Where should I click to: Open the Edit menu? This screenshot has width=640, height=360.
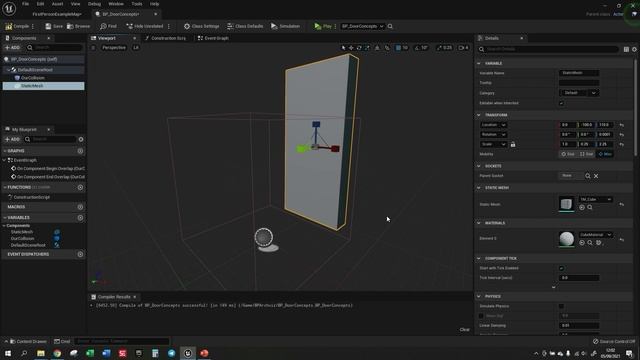tap(40, 4)
